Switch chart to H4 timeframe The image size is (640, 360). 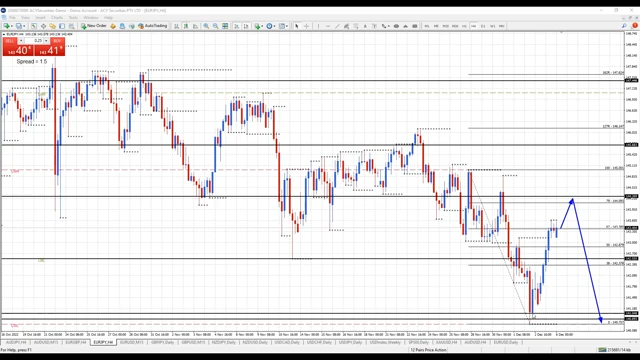tap(473, 26)
